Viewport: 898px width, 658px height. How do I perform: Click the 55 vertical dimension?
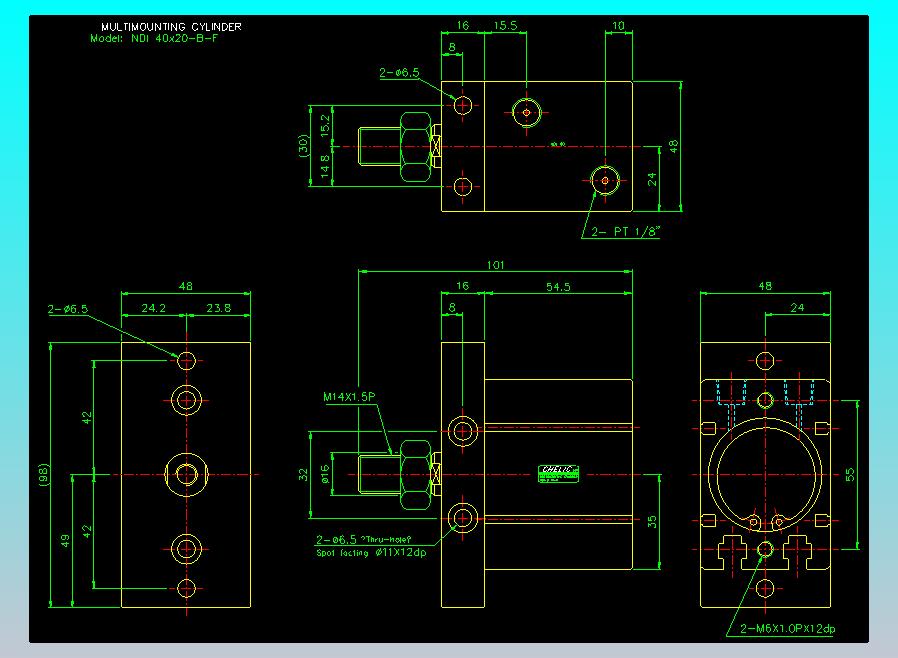click(850, 474)
